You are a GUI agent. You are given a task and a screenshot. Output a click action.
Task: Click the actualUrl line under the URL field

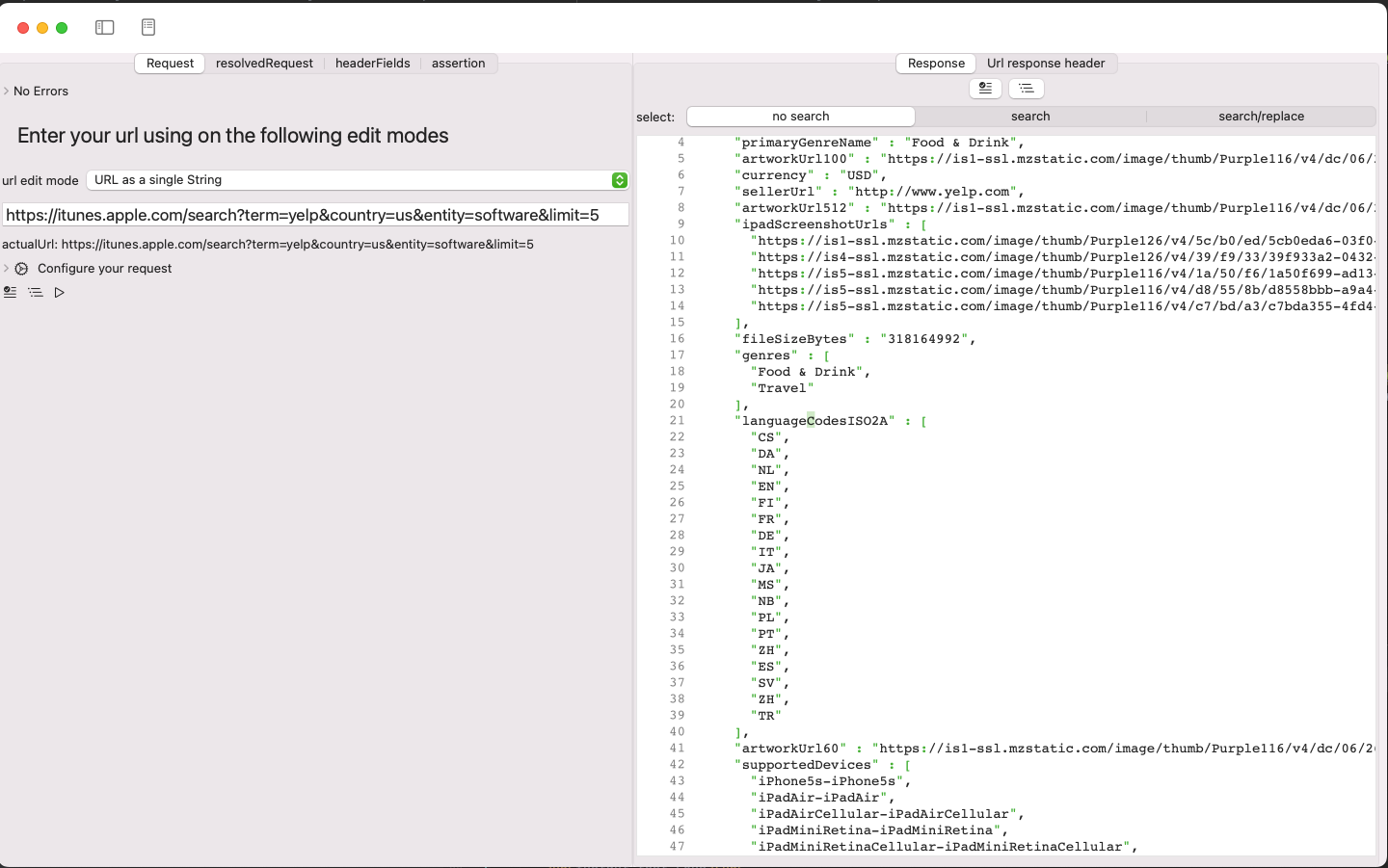pos(268,245)
